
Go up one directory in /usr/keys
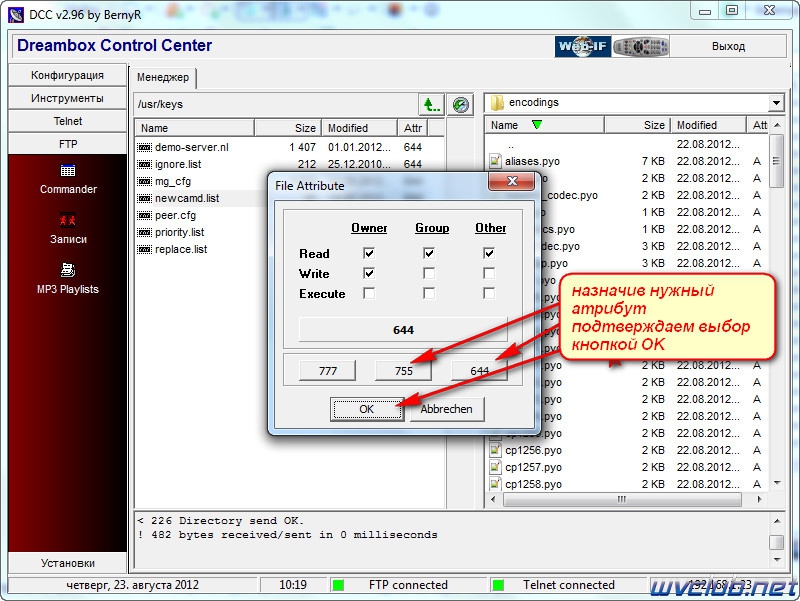pyautogui.click(x=431, y=105)
